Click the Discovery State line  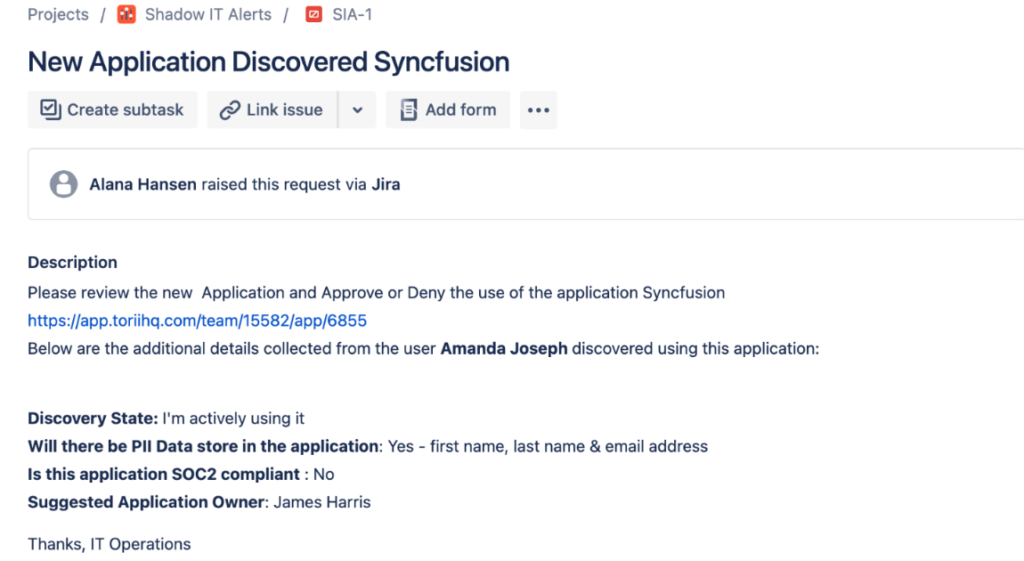click(166, 419)
